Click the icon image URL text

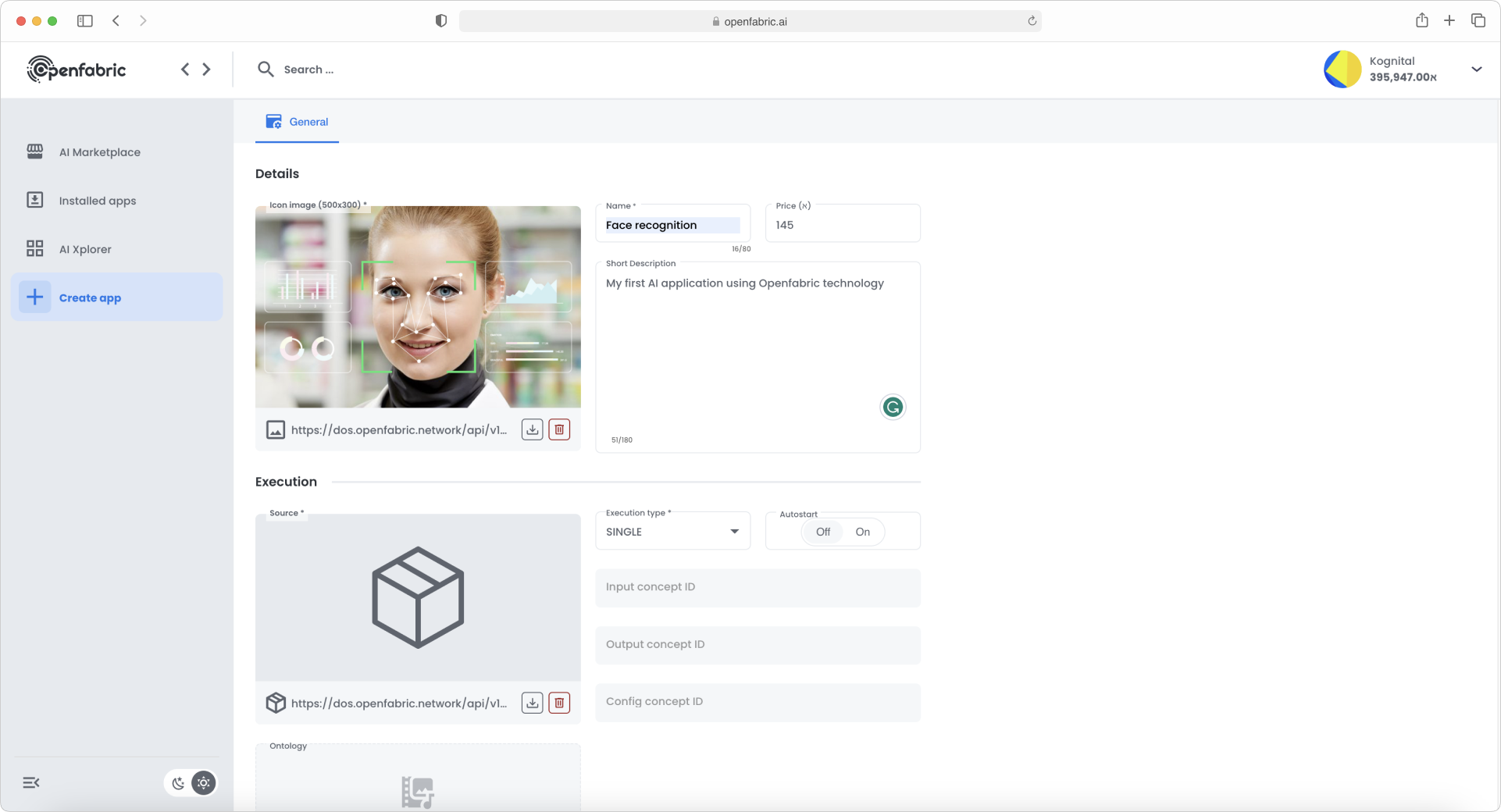point(399,430)
